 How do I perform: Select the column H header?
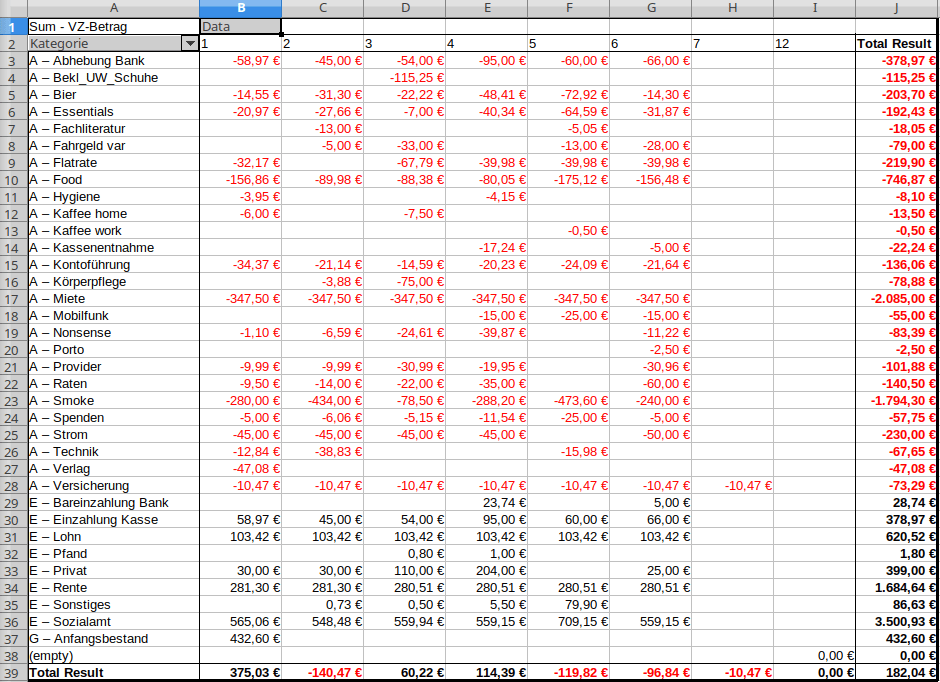pyautogui.click(x=732, y=9)
